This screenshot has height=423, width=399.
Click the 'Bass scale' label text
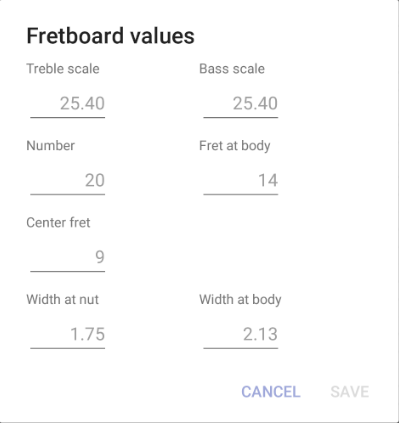[x=232, y=69]
